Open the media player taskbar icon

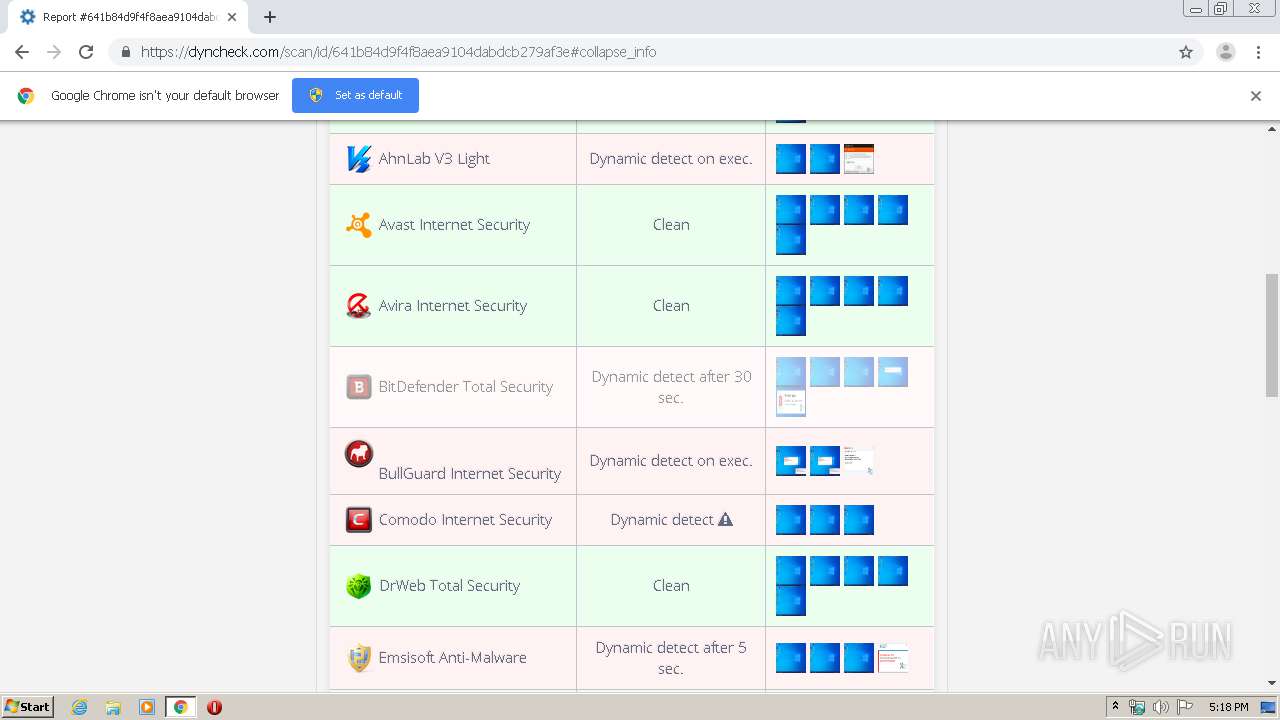tap(147, 707)
